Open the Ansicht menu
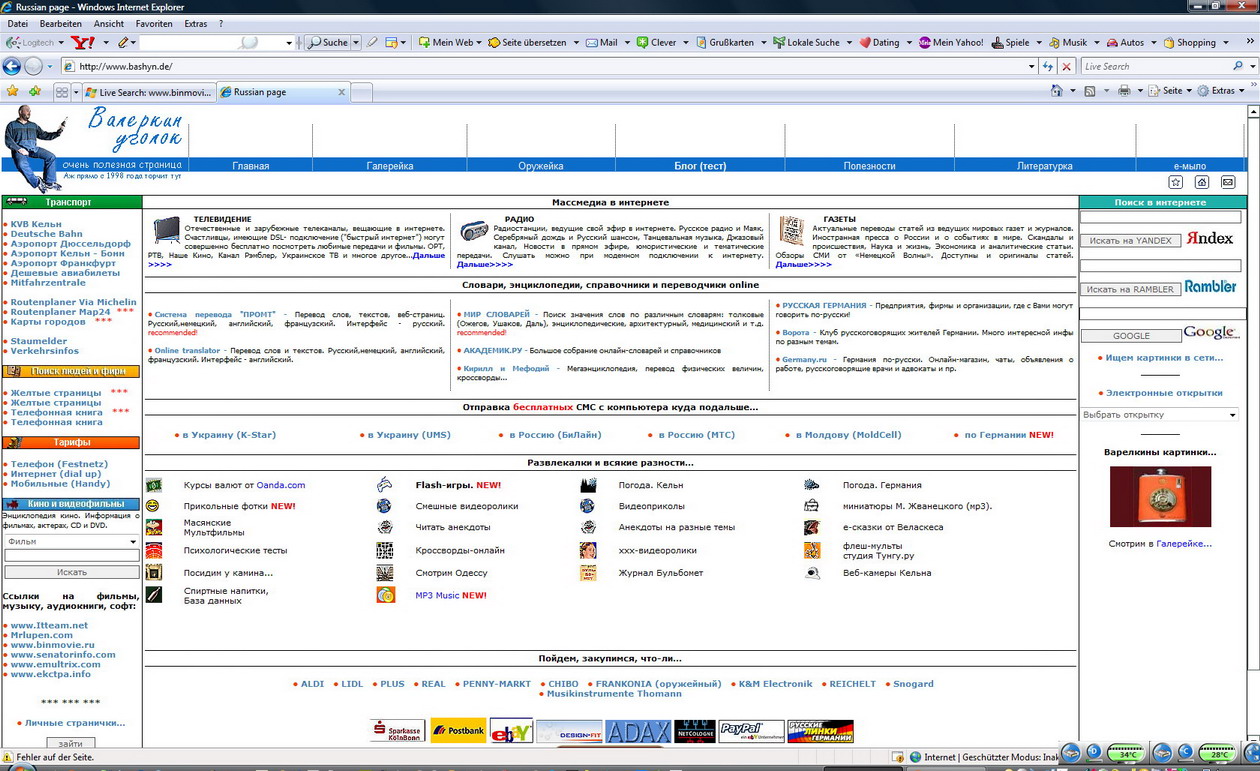The image size is (1260, 771). (x=109, y=24)
